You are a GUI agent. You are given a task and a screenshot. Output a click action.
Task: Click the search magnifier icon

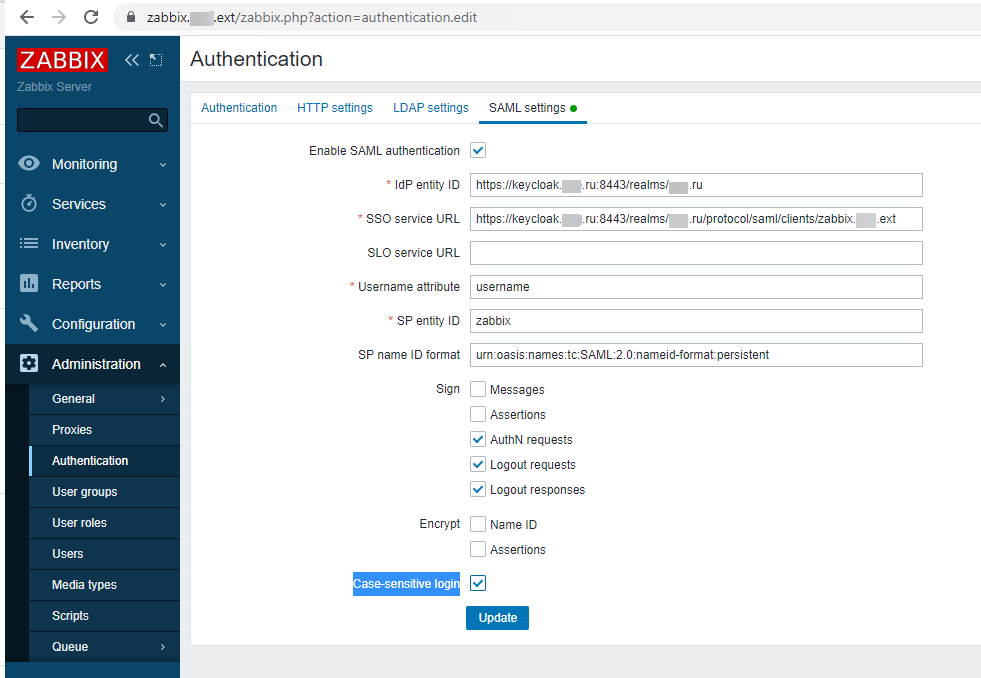156,120
